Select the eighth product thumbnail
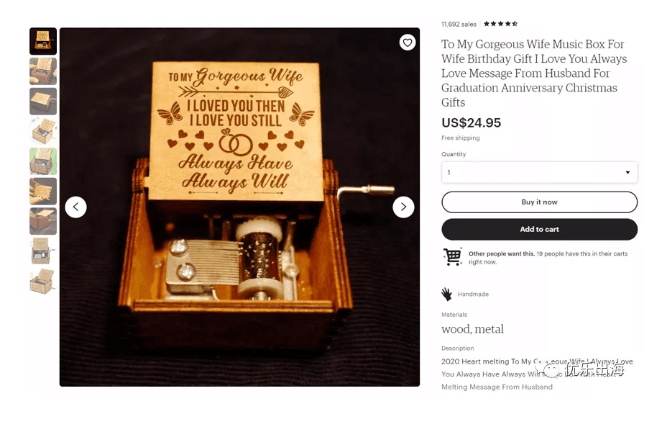 pyautogui.click(x=43, y=251)
